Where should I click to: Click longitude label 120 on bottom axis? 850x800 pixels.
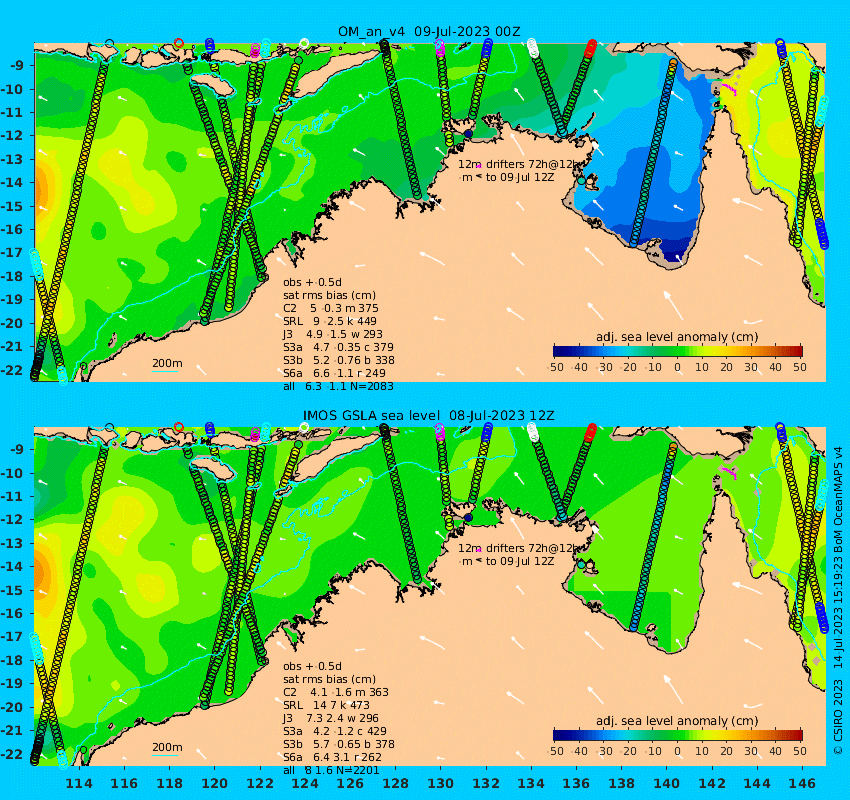pyautogui.click(x=215, y=783)
